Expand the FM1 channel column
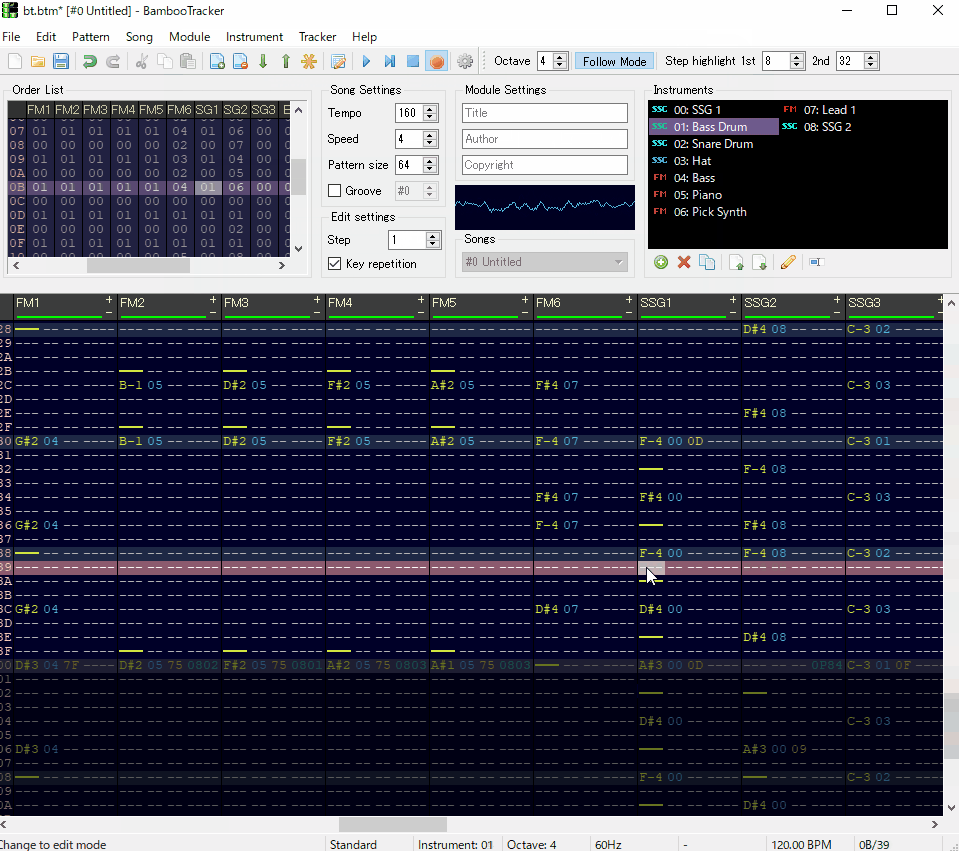This screenshot has width=959, height=851. coord(109,299)
